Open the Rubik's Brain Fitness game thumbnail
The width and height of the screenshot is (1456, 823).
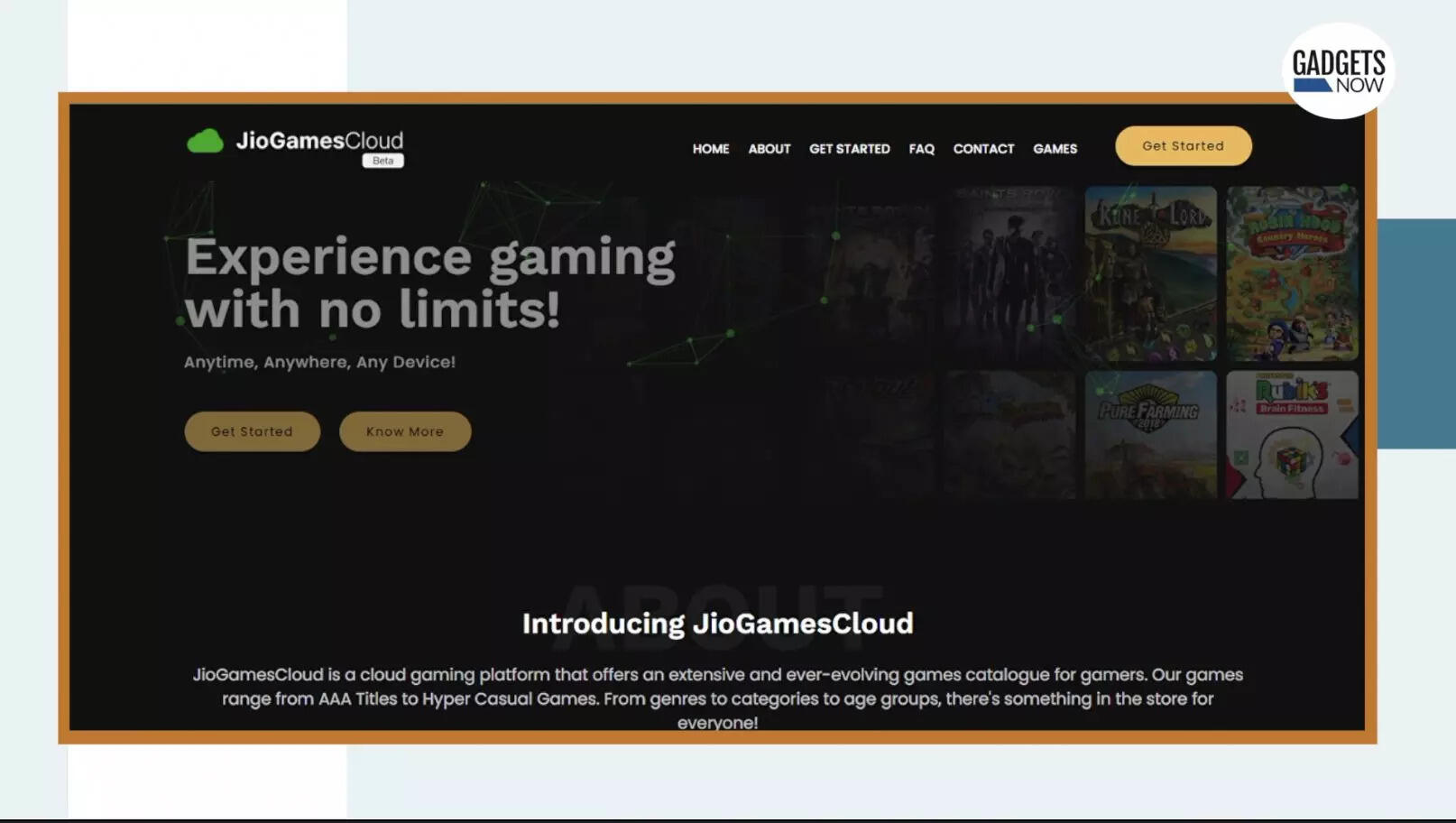1293,433
